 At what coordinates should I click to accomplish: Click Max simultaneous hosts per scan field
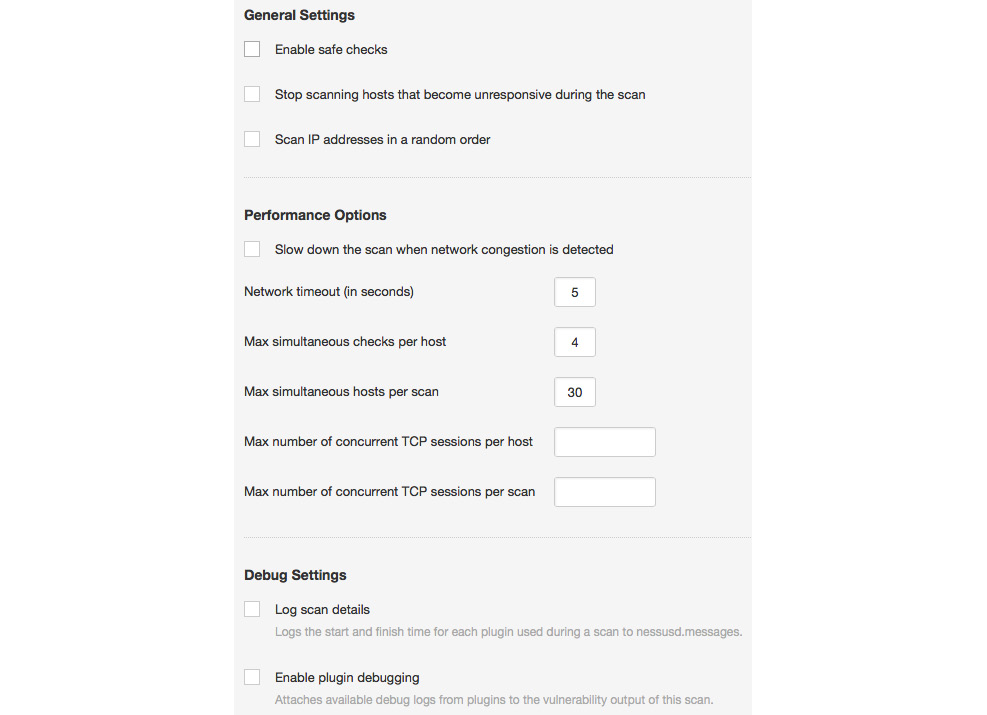[x=575, y=392]
